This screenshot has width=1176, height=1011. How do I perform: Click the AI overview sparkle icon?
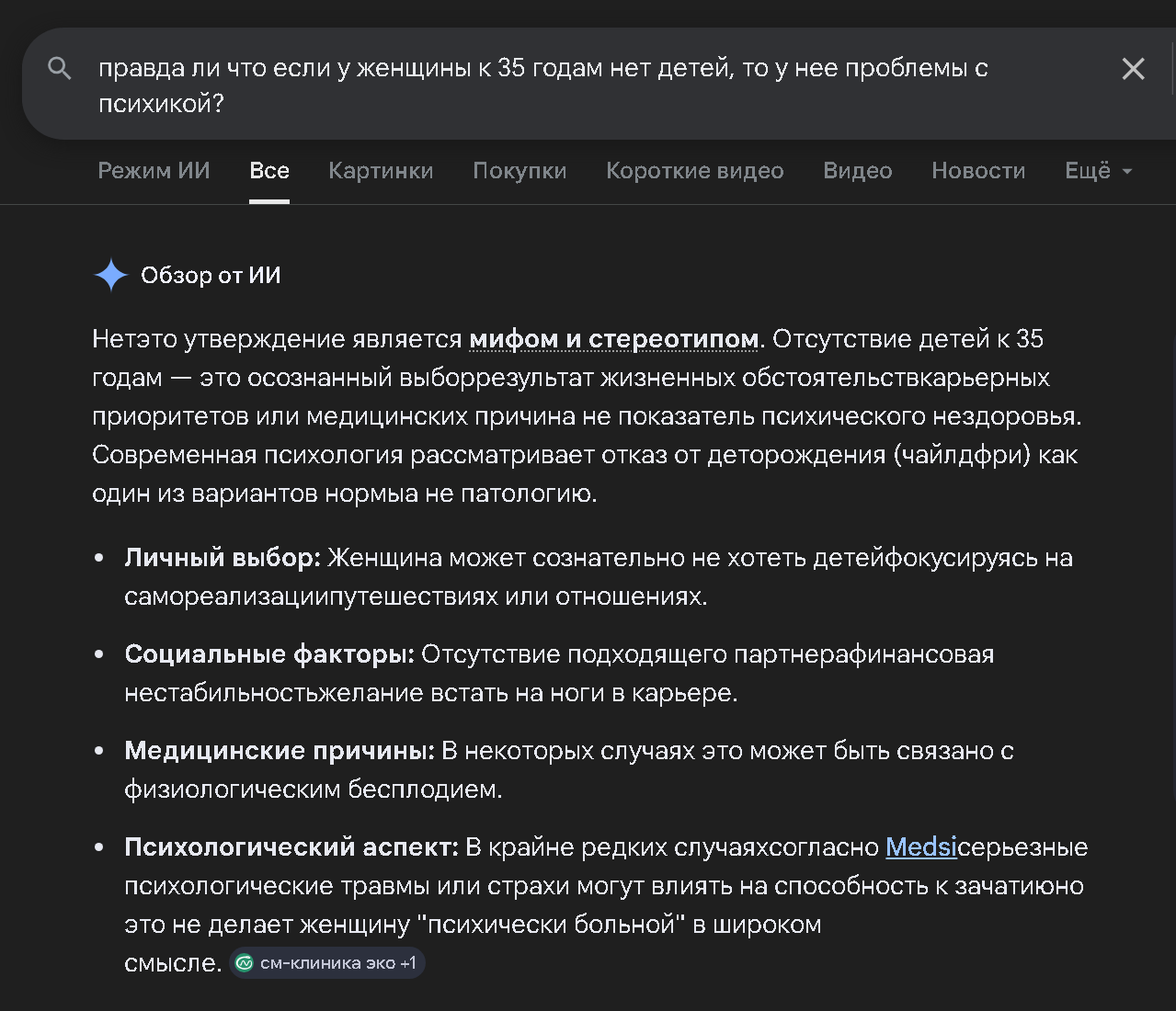[111, 275]
